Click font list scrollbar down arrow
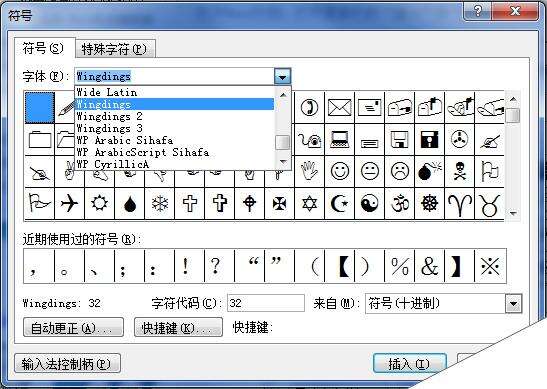547x389 pixels. tap(283, 162)
